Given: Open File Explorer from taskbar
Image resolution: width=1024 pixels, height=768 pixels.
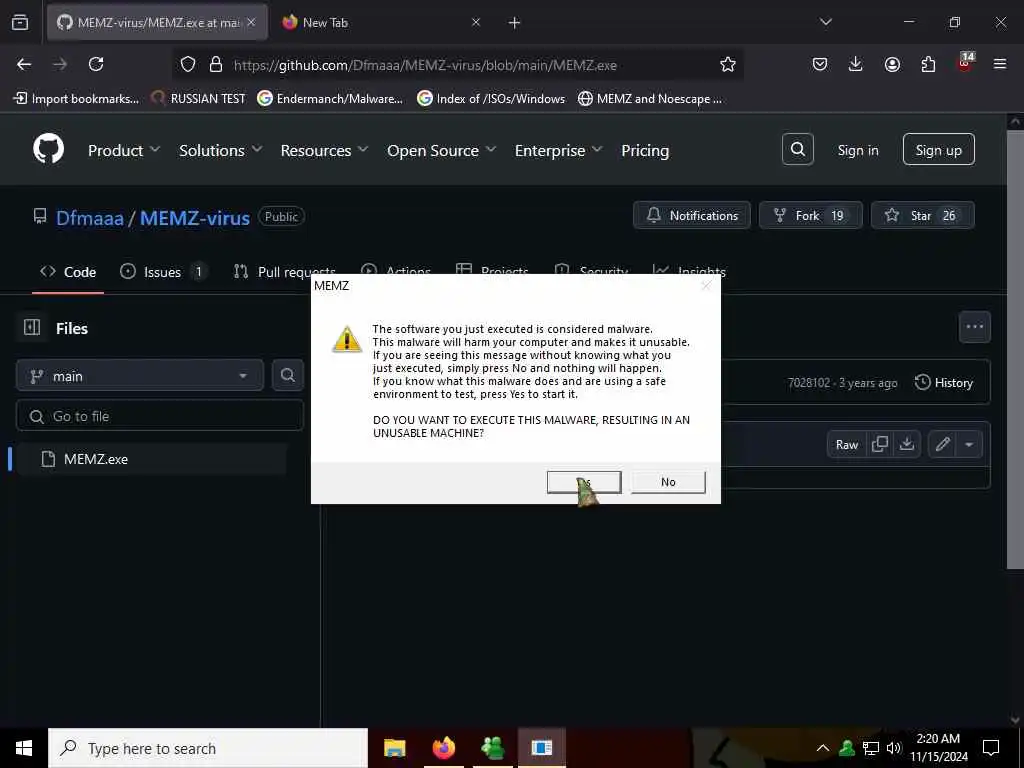Looking at the screenshot, I should 394,748.
